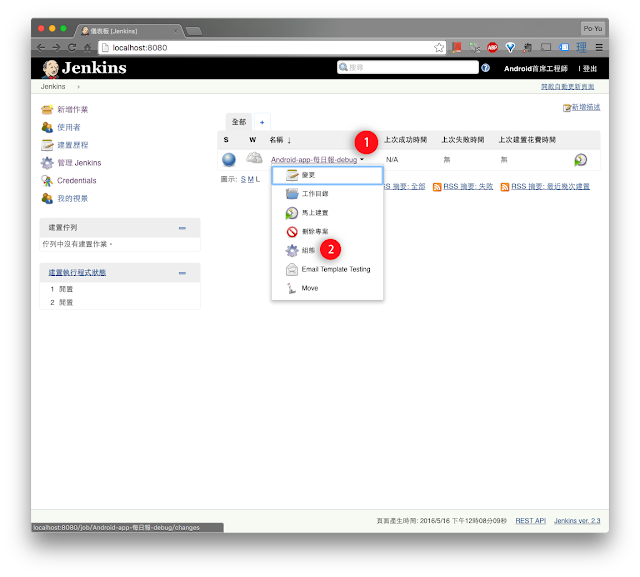This screenshot has width=640, height=577.
Task: Sort by the S status column header
Action: pyautogui.click(x=226, y=140)
